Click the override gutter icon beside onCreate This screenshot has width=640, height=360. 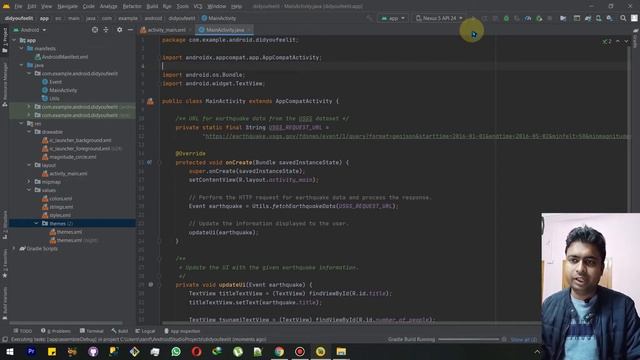tap(150, 162)
